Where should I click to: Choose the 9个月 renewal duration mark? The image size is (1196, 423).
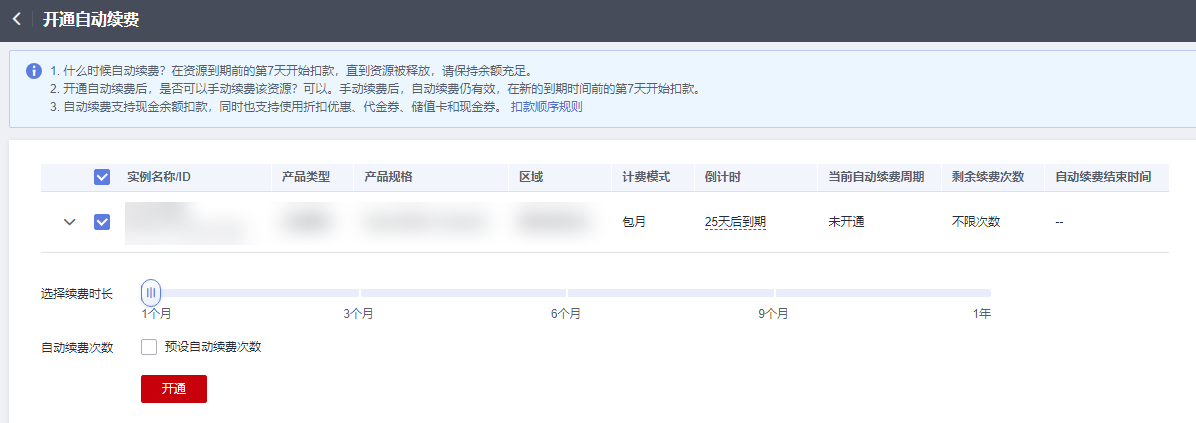[773, 313]
